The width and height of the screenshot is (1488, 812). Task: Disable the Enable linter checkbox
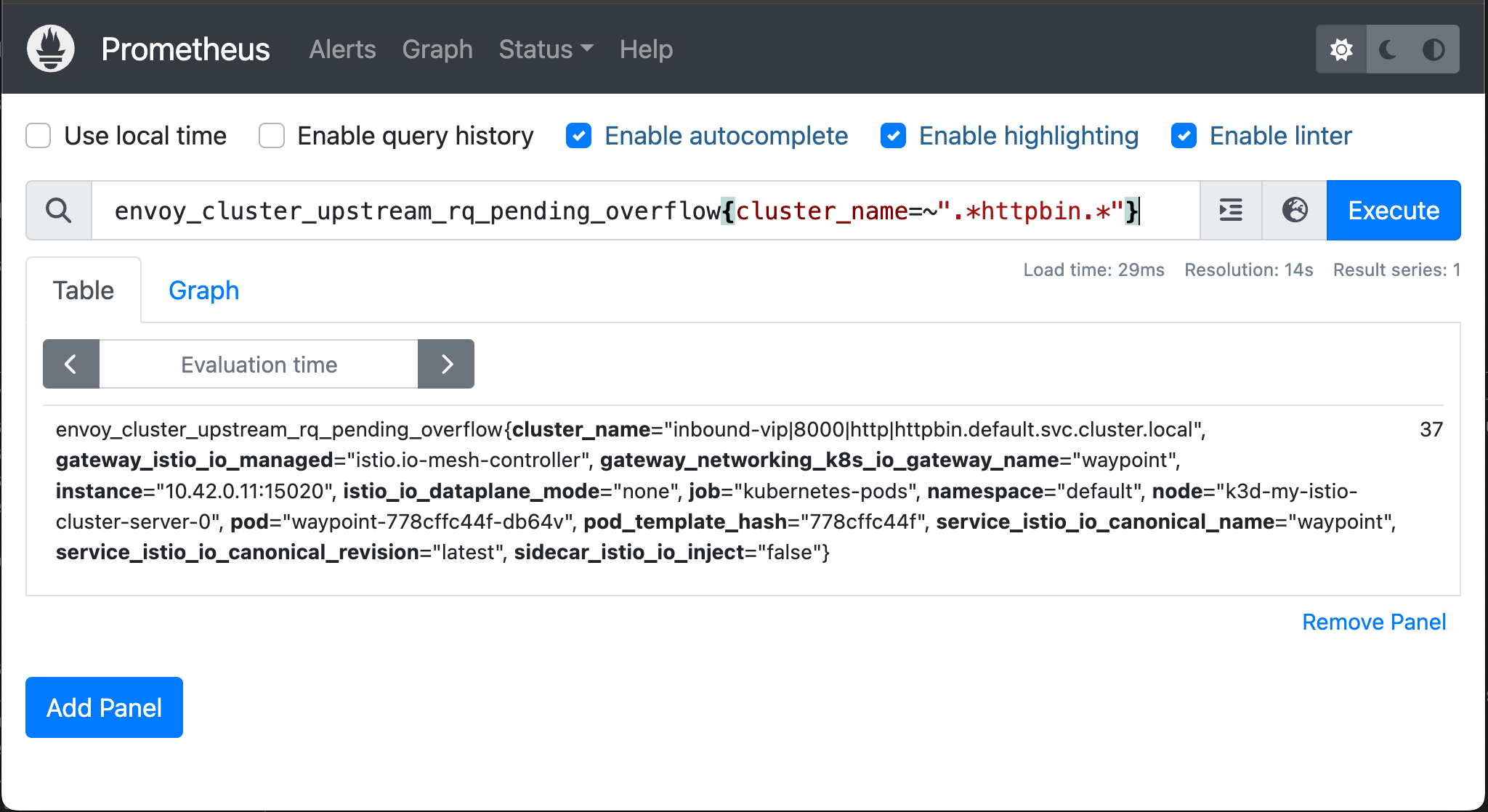pos(1184,136)
